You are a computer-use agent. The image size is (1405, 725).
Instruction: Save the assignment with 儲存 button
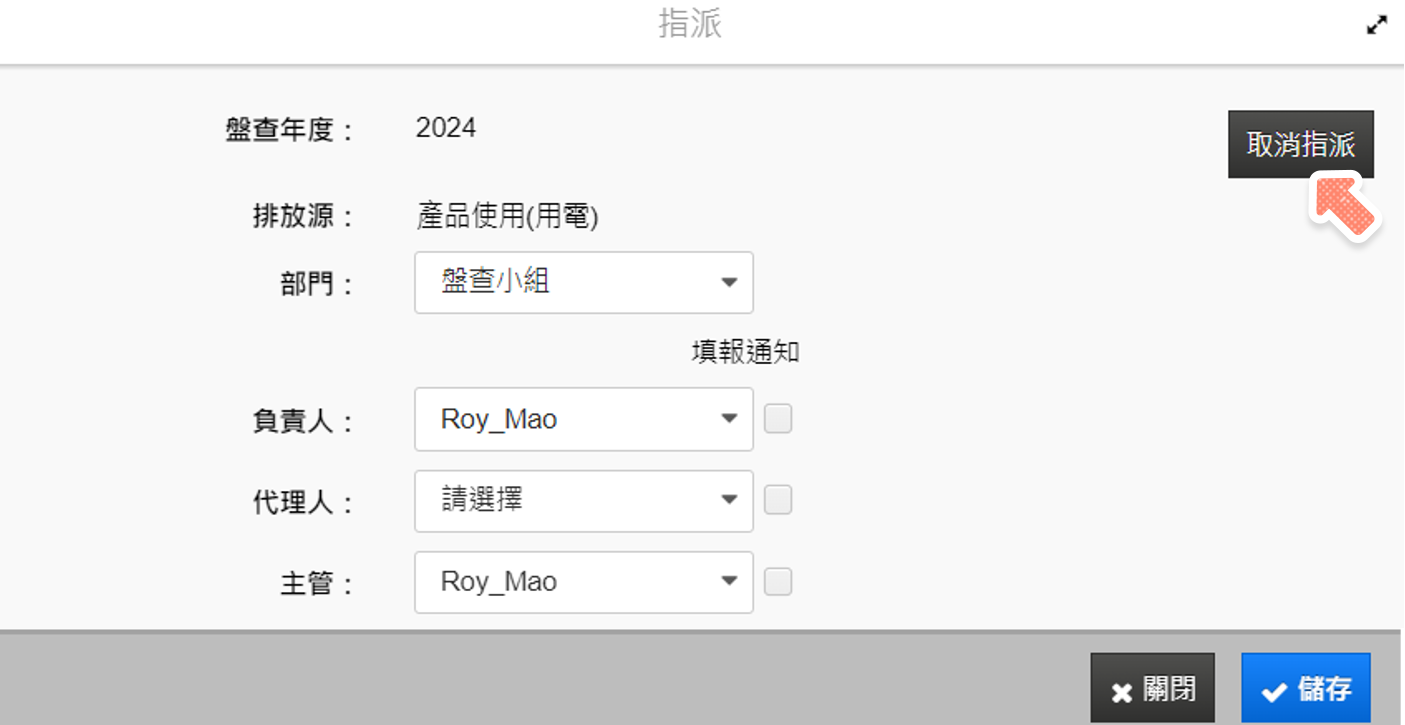tap(1305, 689)
